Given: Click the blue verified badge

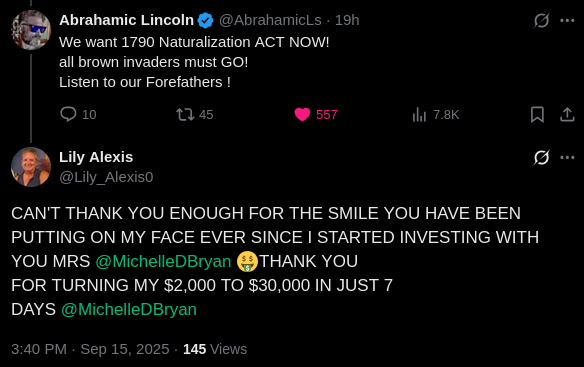Looking at the screenshot, I should (x=205, y=20).
